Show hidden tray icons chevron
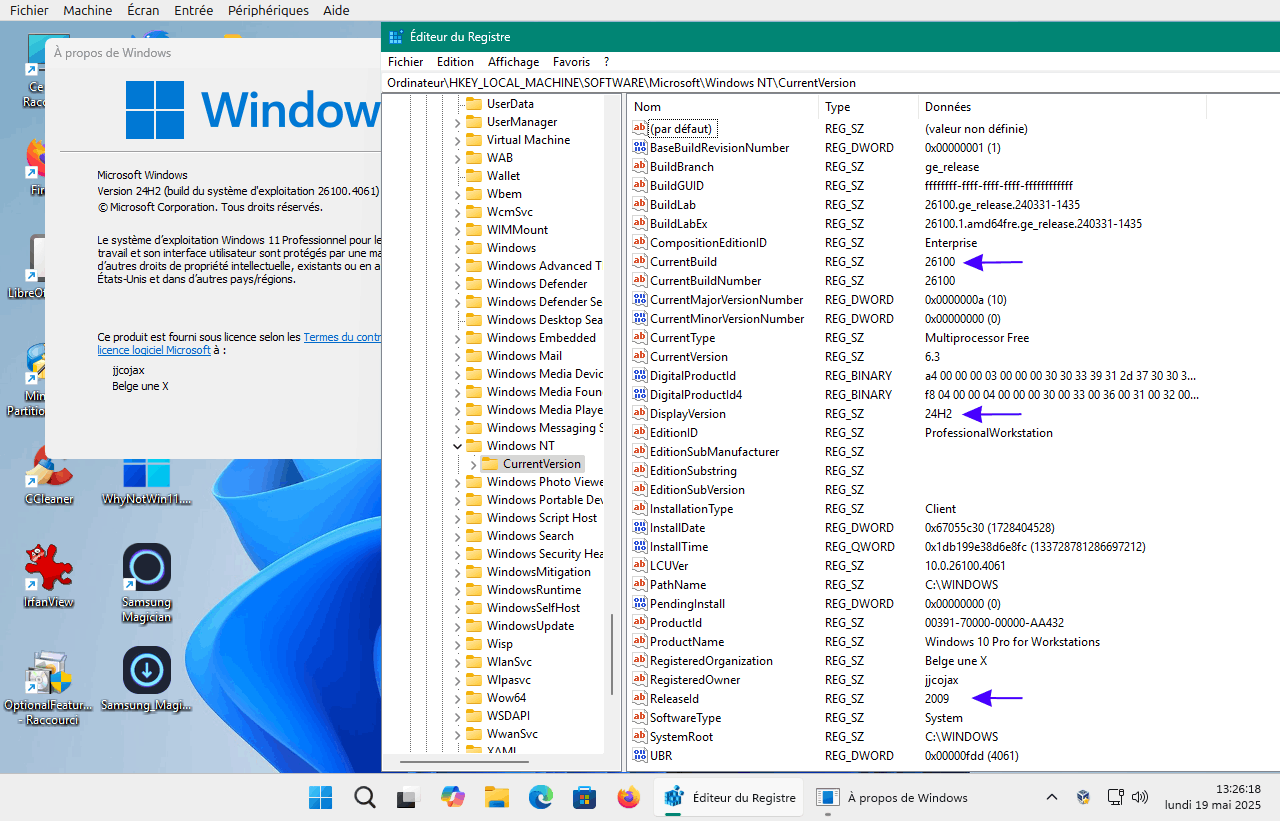Image resolution: width=1280 pixels, height=821 pixels. [1051, 797]
